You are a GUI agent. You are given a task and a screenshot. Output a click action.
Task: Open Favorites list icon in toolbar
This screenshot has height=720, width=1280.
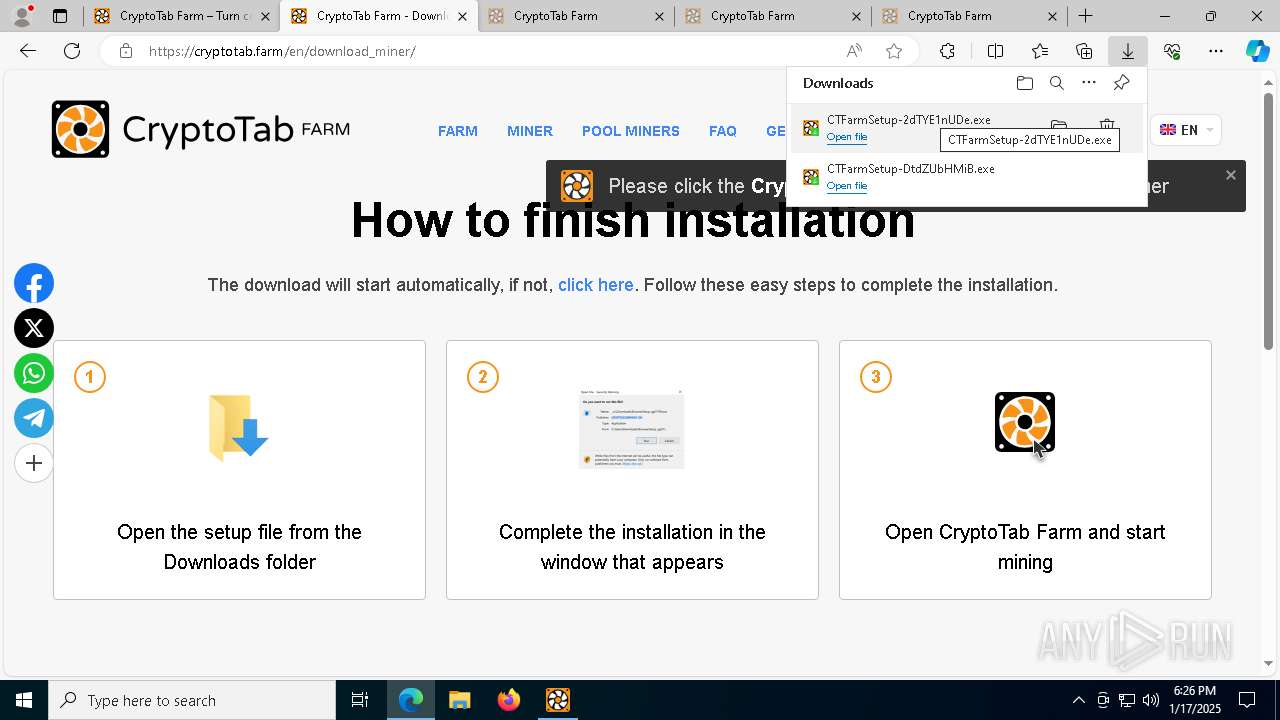[1040, 51]
